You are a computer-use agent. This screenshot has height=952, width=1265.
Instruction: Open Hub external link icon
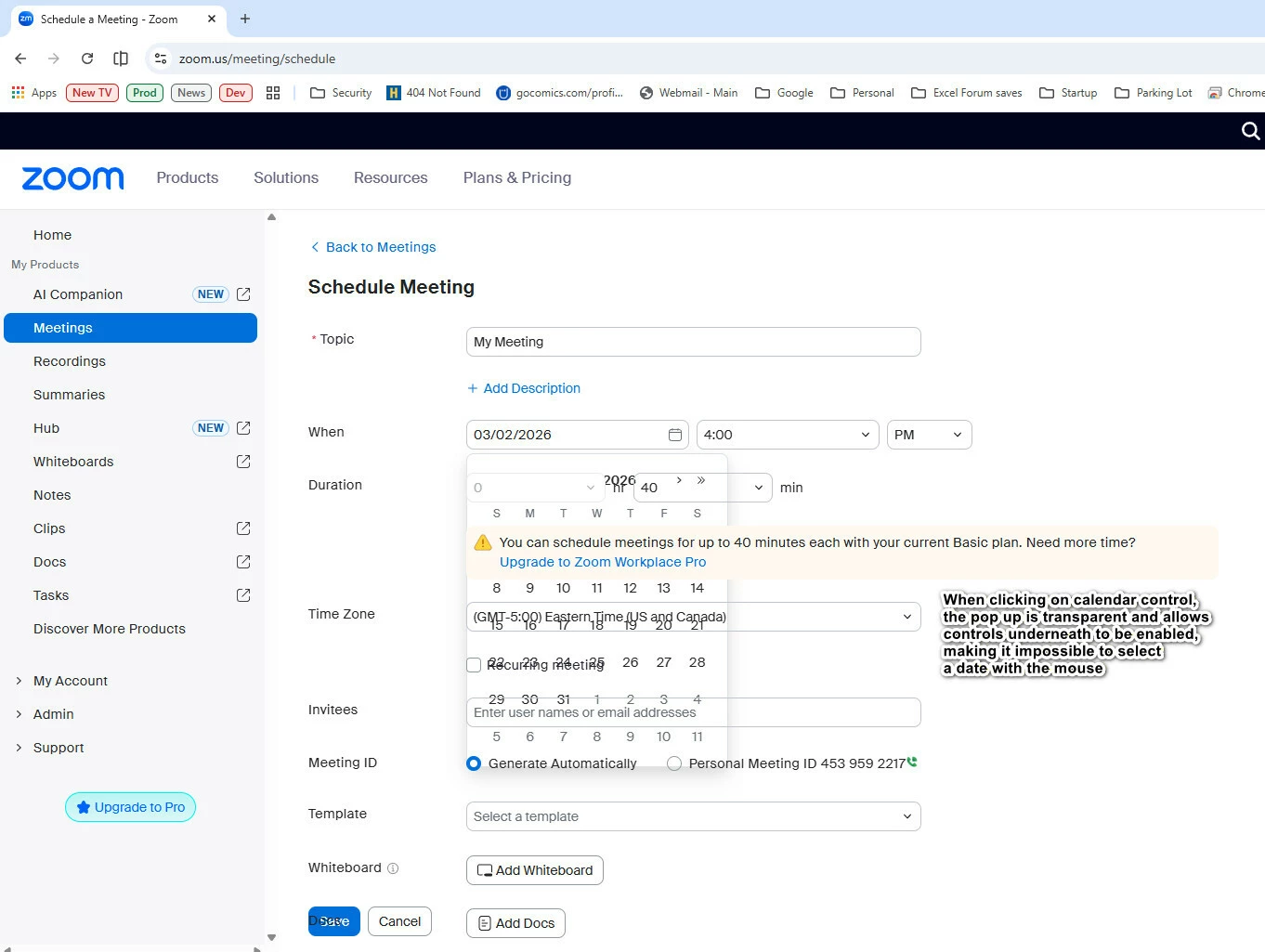click(243, 428)
